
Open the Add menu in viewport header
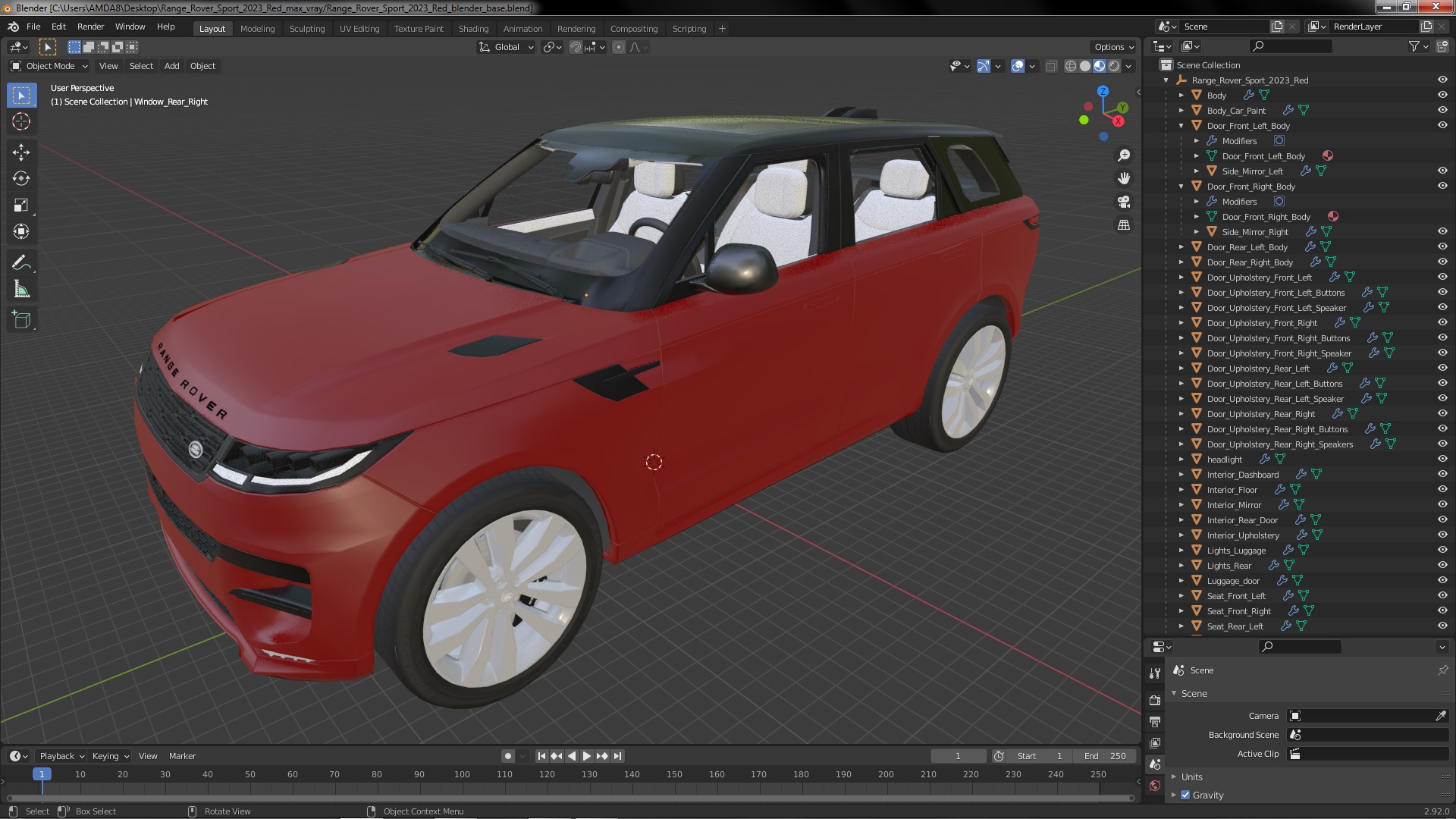point(172,66)
